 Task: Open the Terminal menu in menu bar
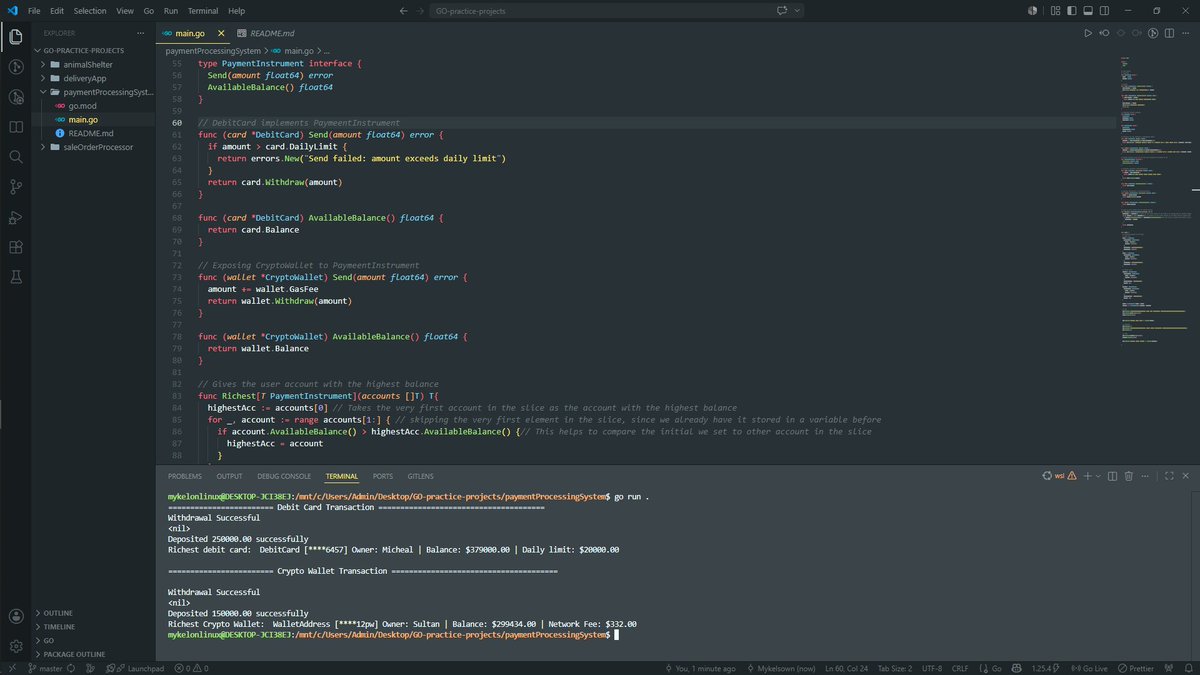[x=203, y=10]
